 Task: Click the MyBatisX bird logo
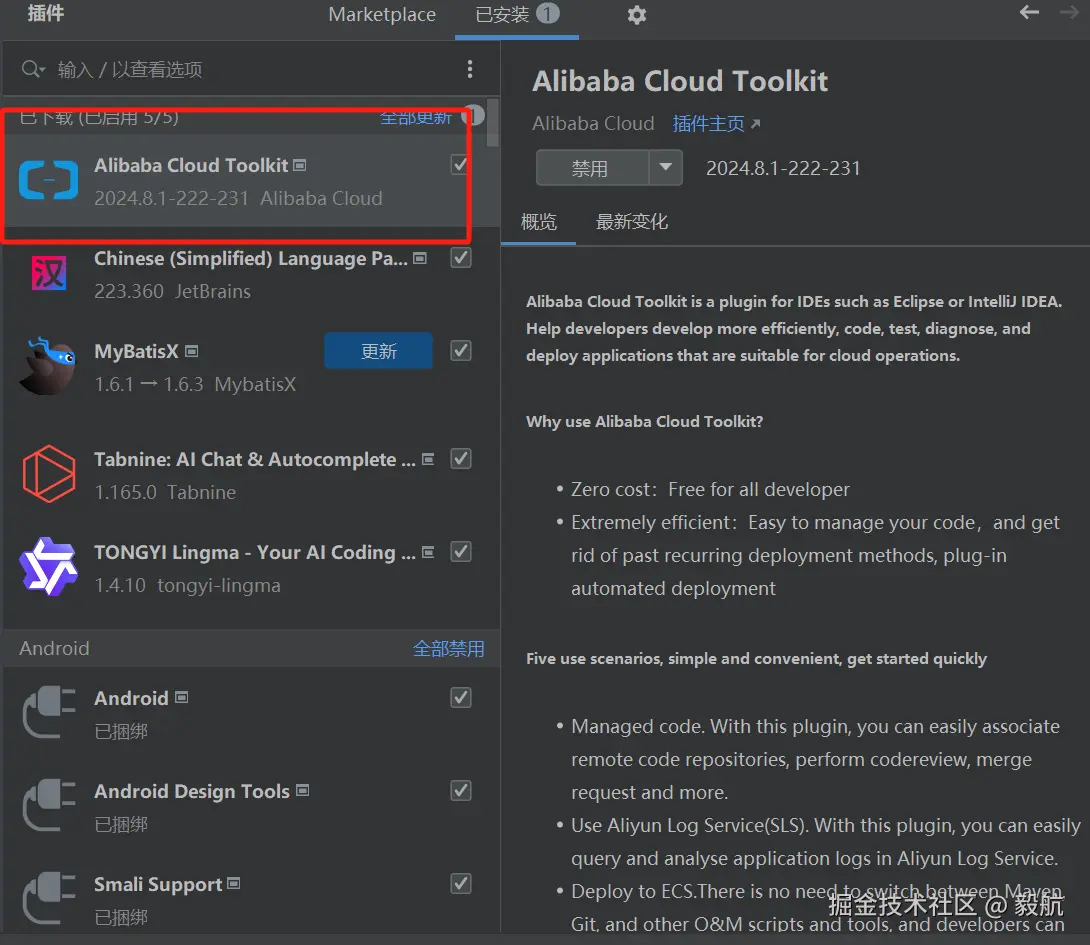point(47,366)
